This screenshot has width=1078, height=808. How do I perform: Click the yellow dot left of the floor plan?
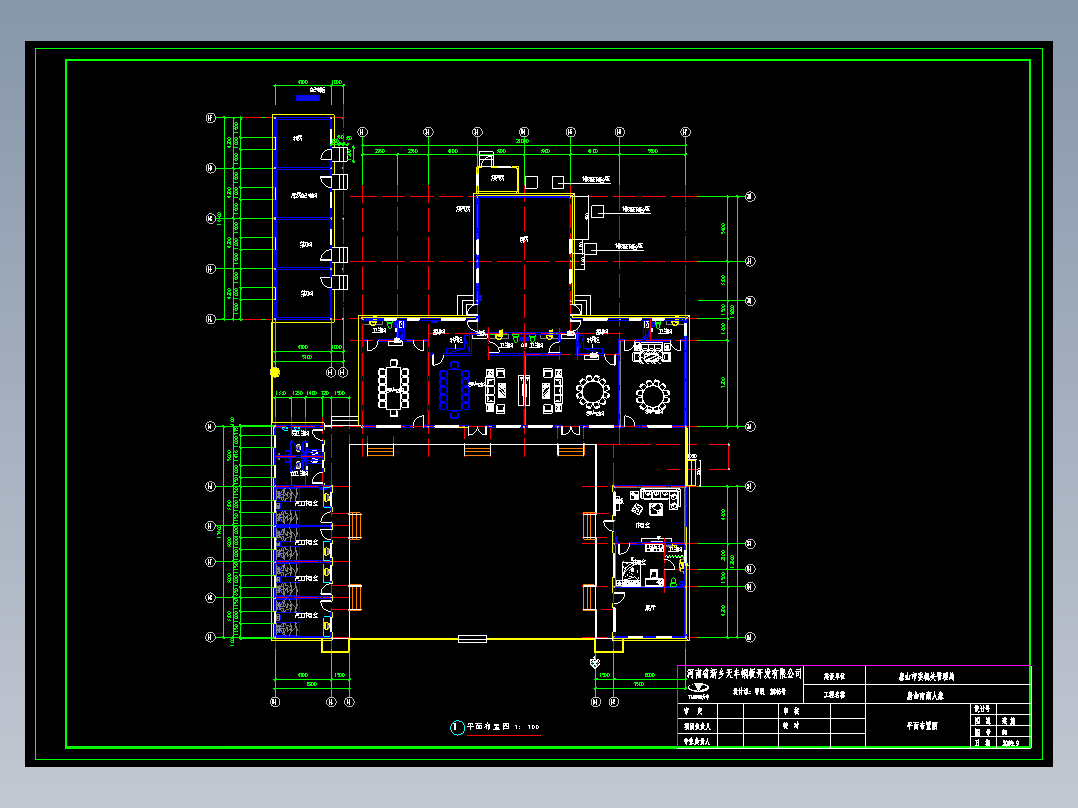pyautogui.click(x=275, y=372)
